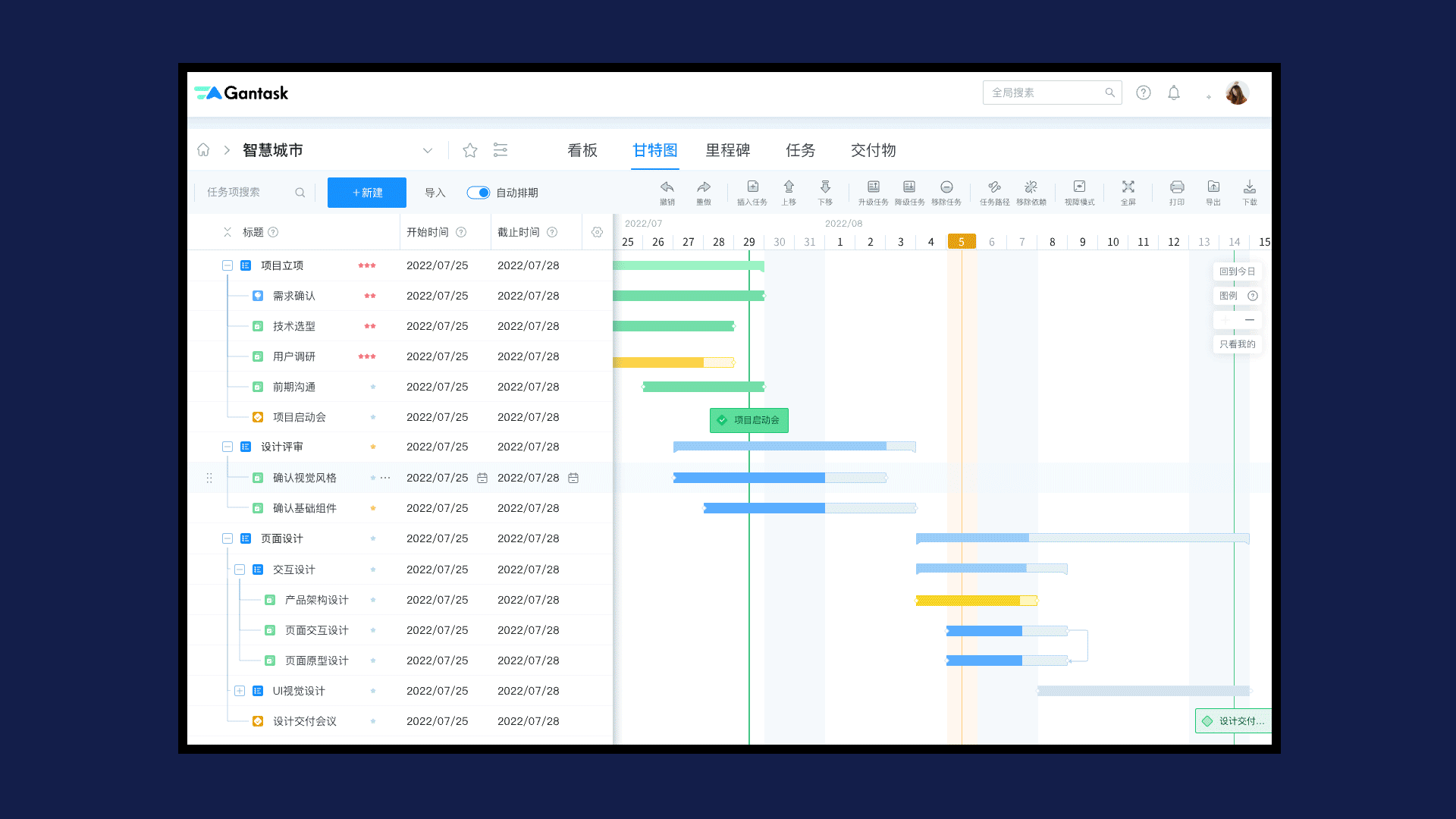Image resolution: width=1456 pixels, height=819 pixels.
Task: Collapse the 交互设计 subgroup
Action: [240, 570]
